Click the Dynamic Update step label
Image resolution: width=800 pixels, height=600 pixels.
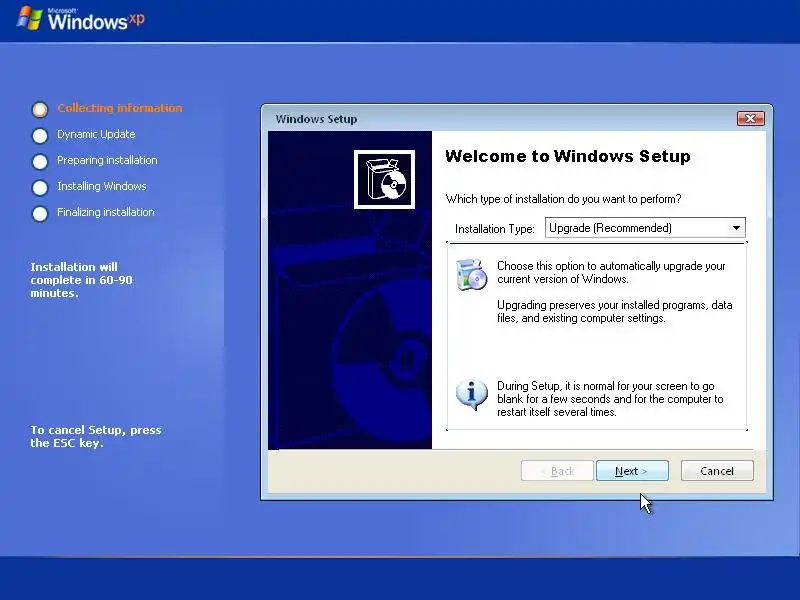[x=96, y=134]
